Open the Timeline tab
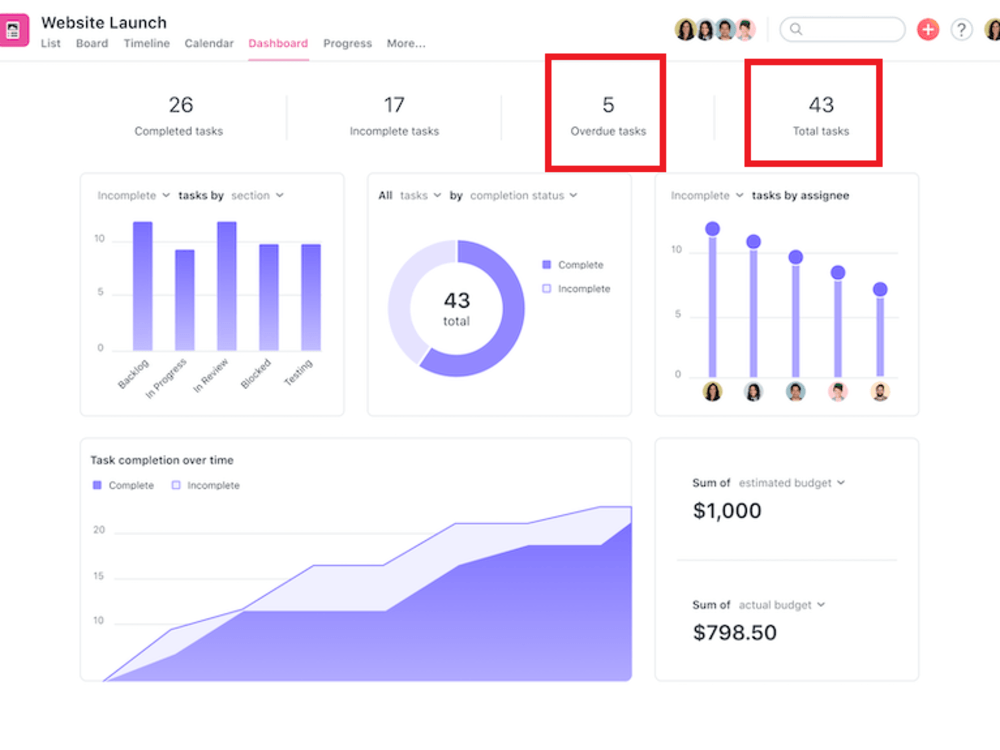Image resolution: width=1000 pixels, height=750 pixels. 147,43
